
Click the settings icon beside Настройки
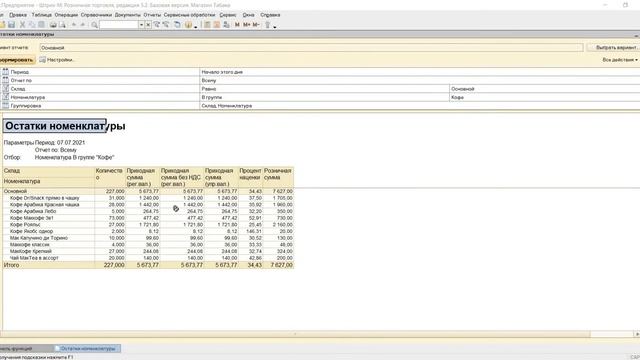pos(42,60)
